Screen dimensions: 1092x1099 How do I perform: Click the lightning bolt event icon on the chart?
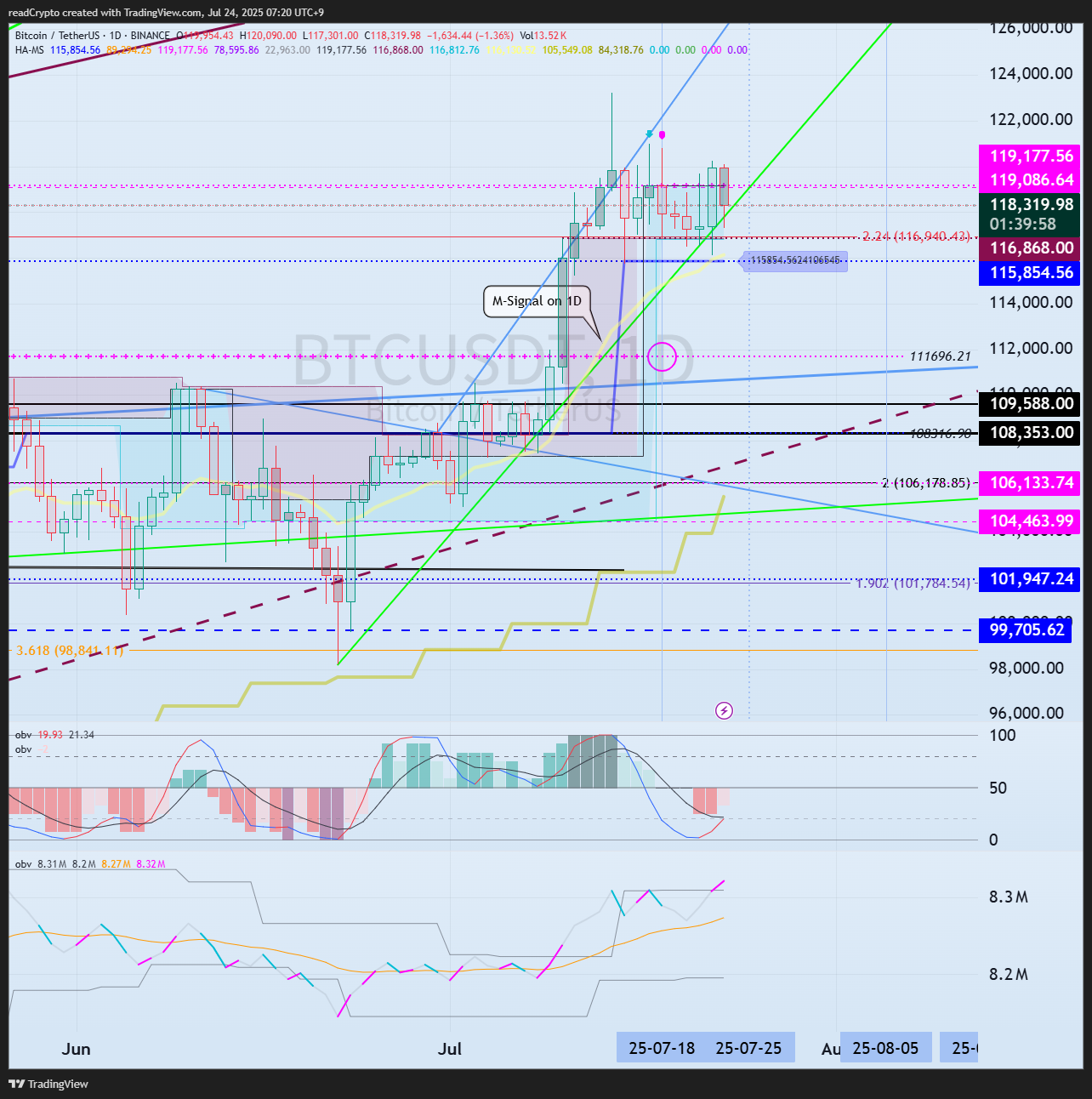(x=724, y=710)
